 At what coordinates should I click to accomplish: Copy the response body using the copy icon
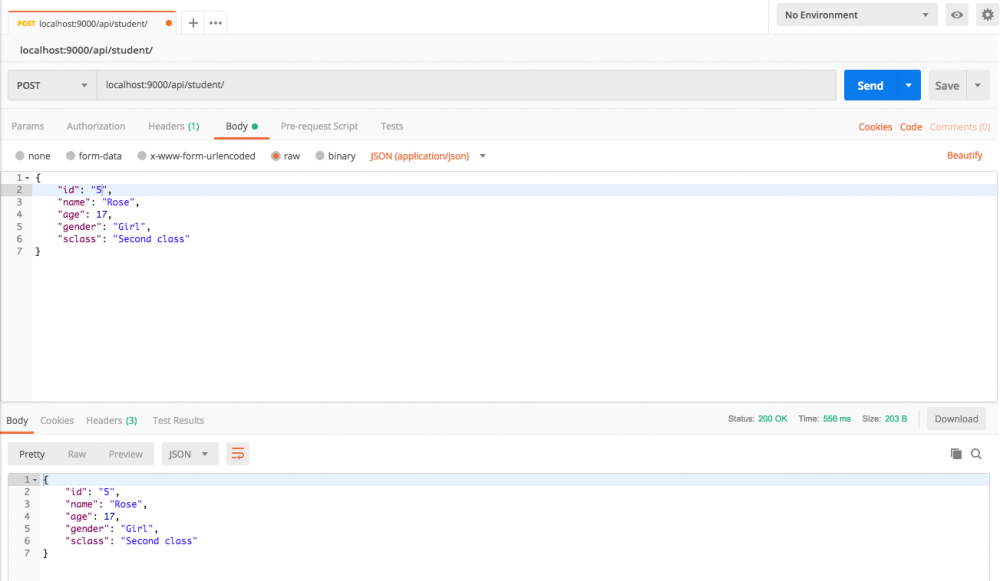[957, 453]
